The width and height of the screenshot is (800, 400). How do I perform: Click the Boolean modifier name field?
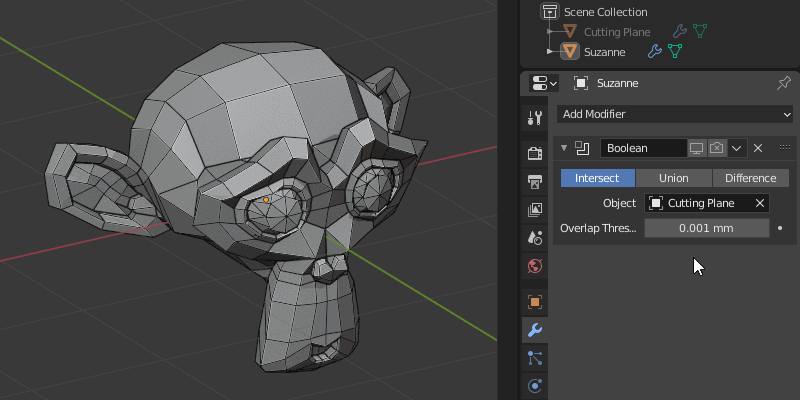tap(643, 148)
